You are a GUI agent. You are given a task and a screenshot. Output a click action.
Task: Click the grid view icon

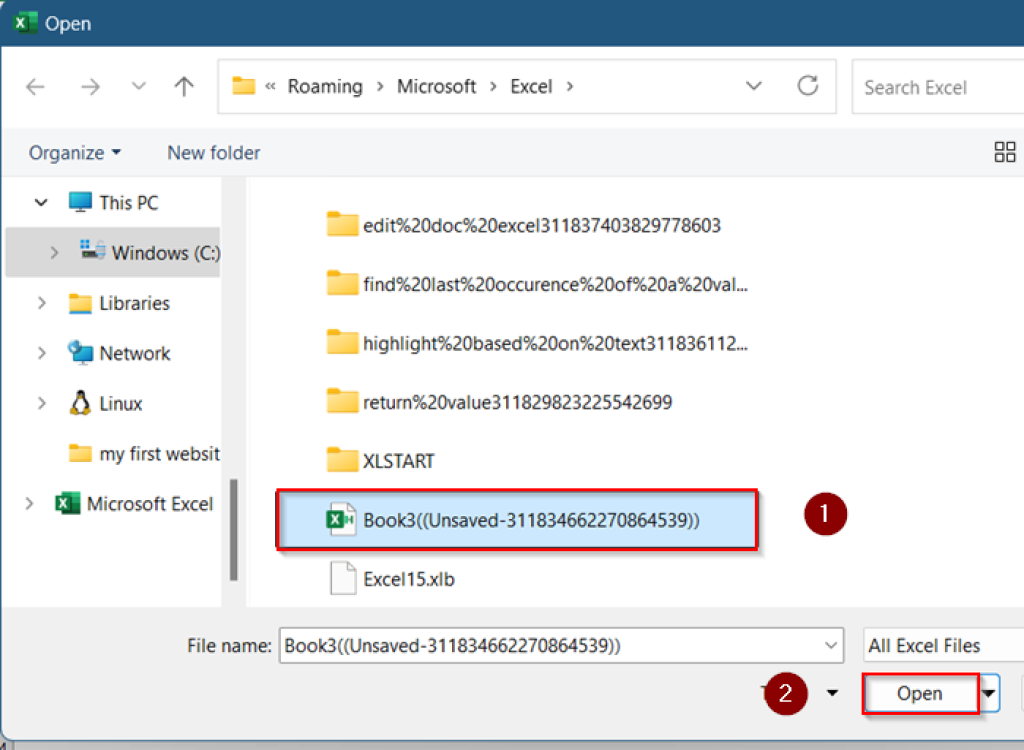pyautogui.click(x=1005, y=152)
